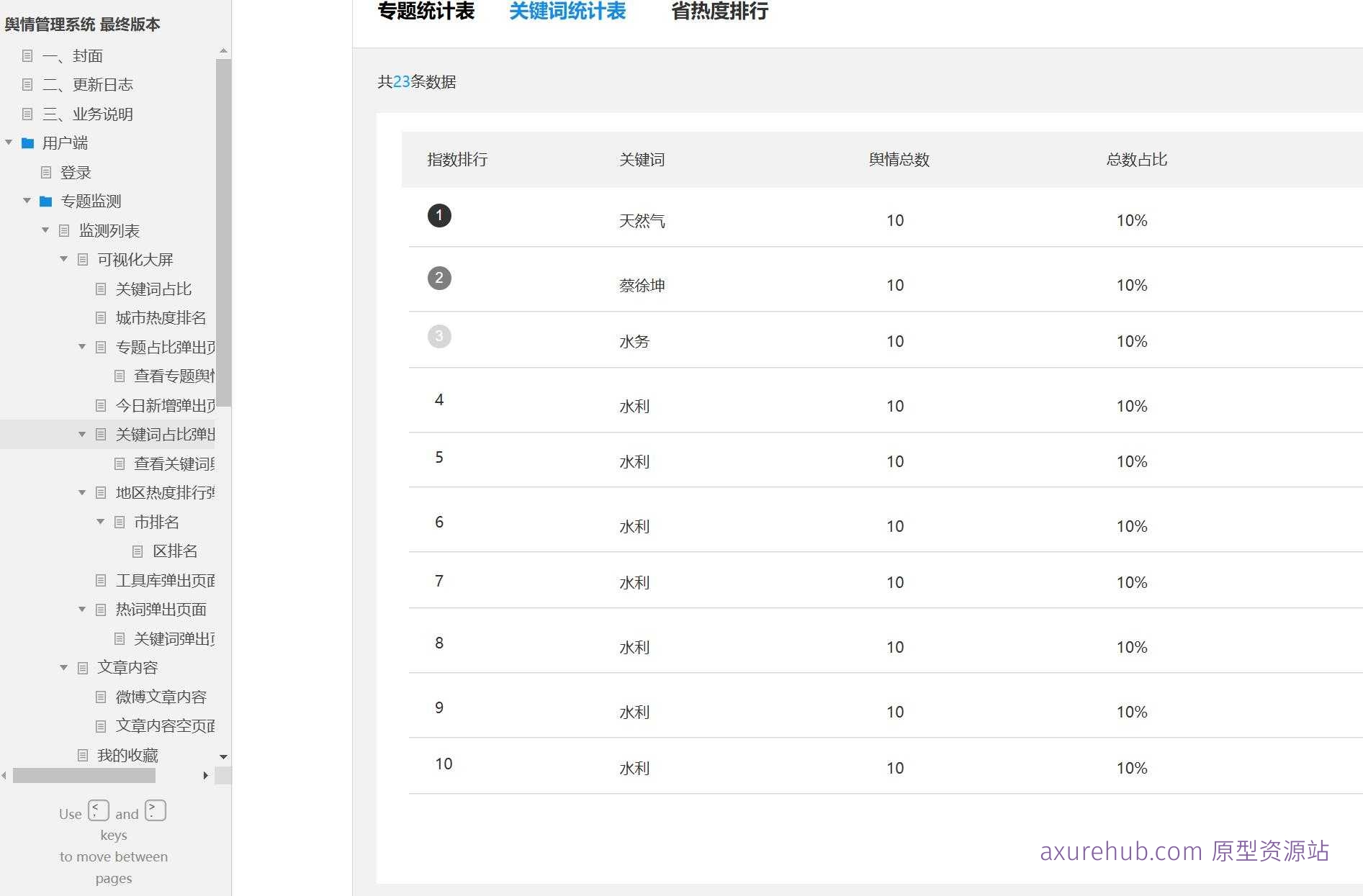1363x896 pixels.
Task: Collapse the 用户端 tree node
Action: pyautogui.click(x=9, y=143)
